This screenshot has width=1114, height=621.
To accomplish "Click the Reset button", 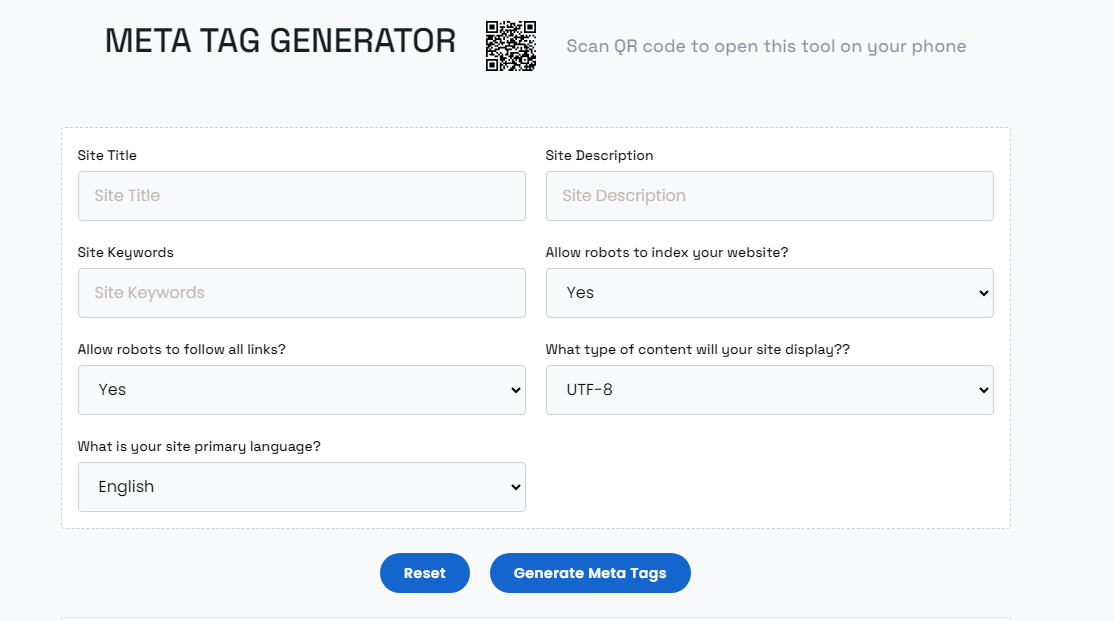I will click(x=424, y=573).
